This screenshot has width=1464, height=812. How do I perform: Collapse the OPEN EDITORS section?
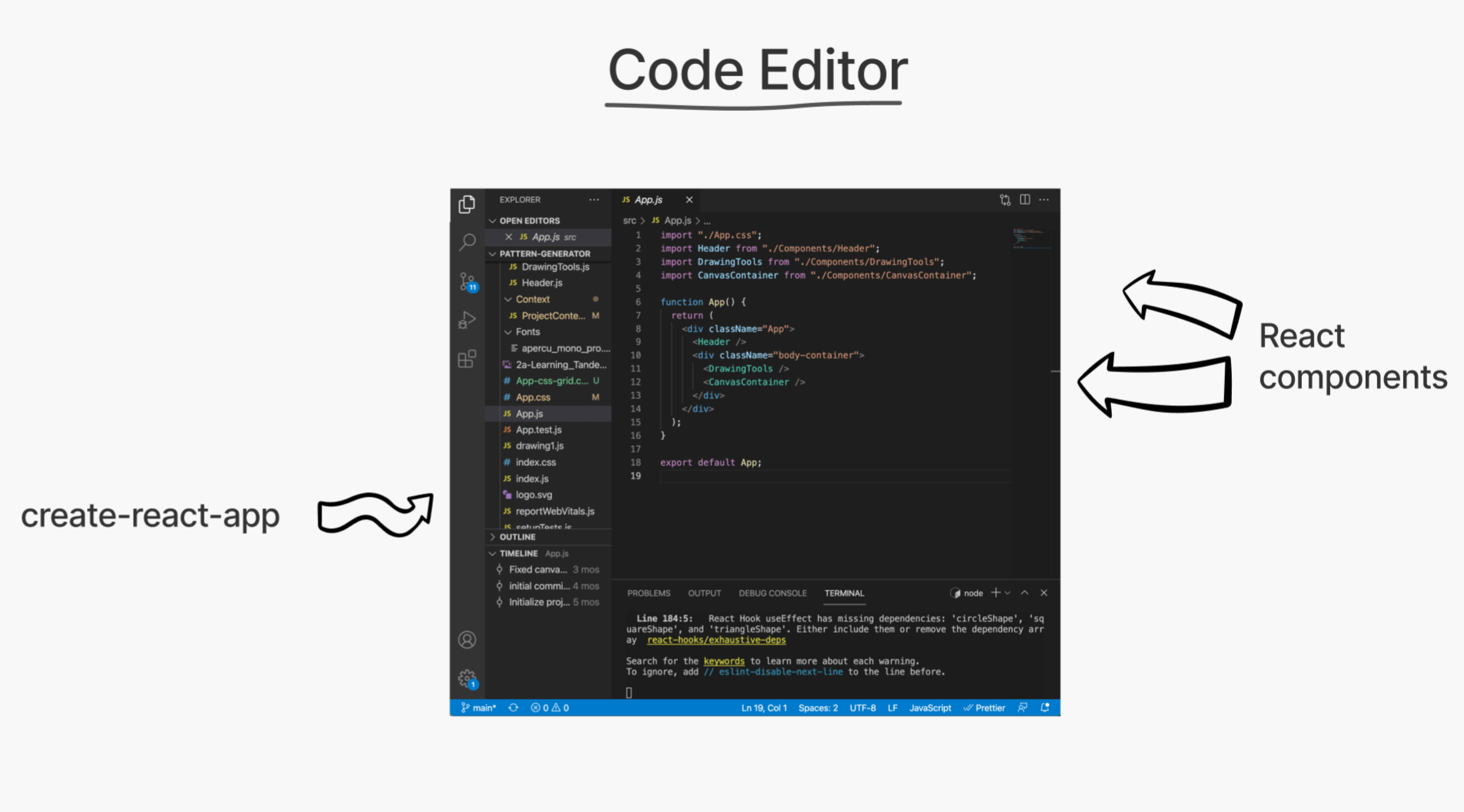pos(493,220)
